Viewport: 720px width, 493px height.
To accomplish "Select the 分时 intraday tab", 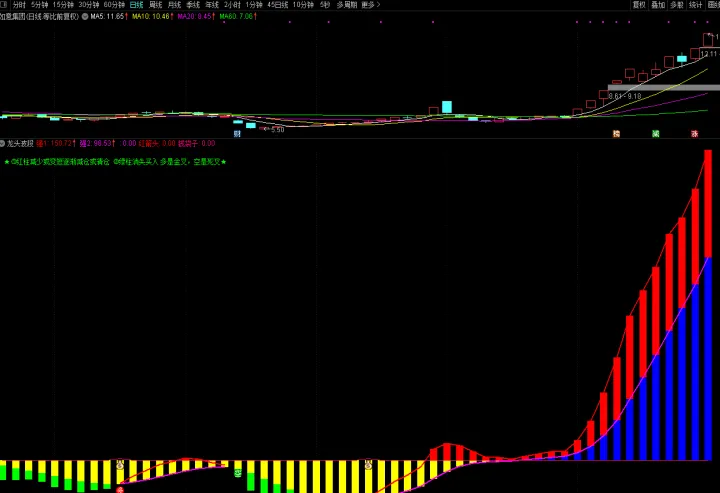I will pyautogui.click(x=19, y=5).
